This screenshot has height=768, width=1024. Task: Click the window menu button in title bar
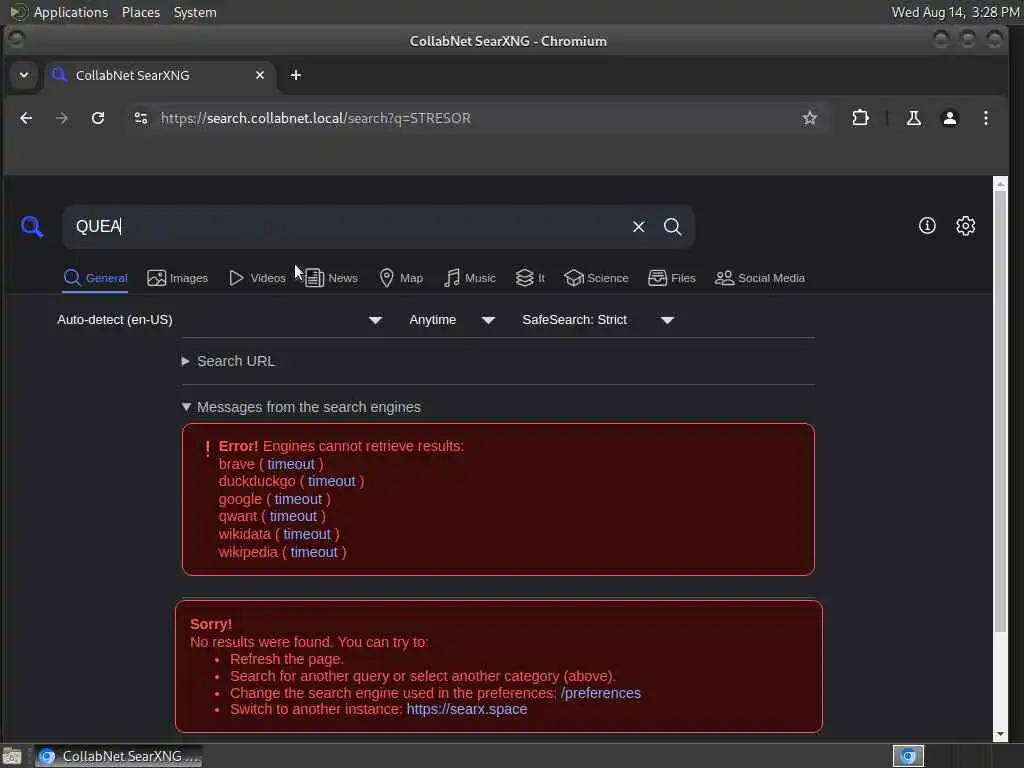(17, 40)
